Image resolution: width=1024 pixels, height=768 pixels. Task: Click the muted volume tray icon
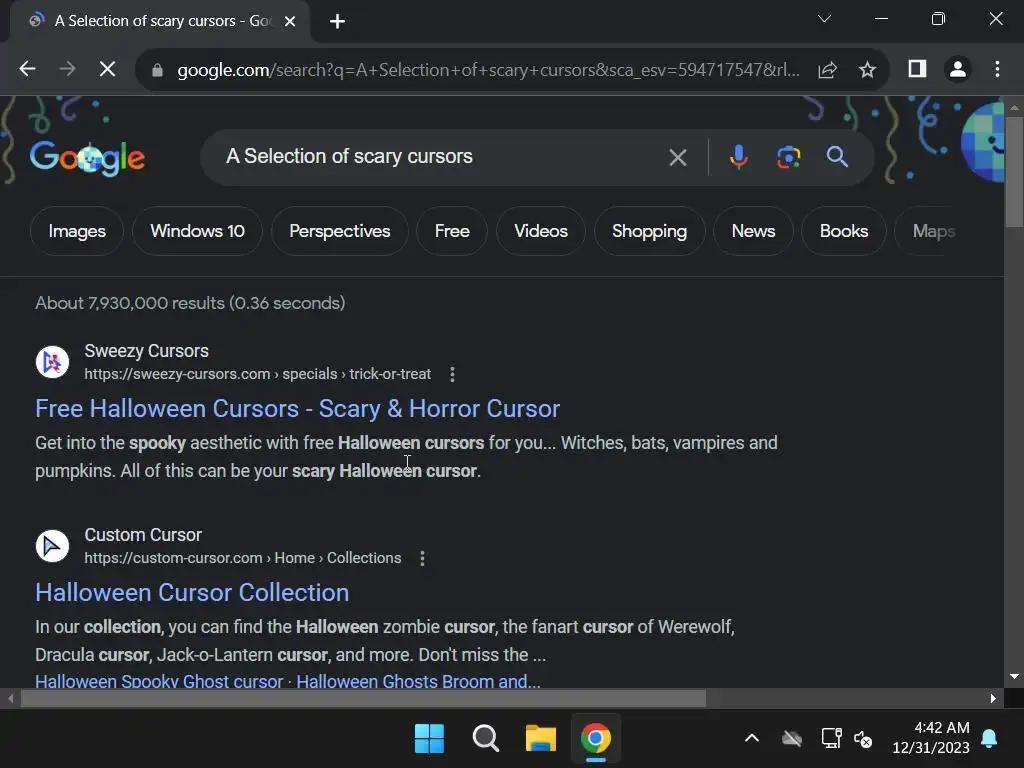pyautogui.click(x=863, y=739)
